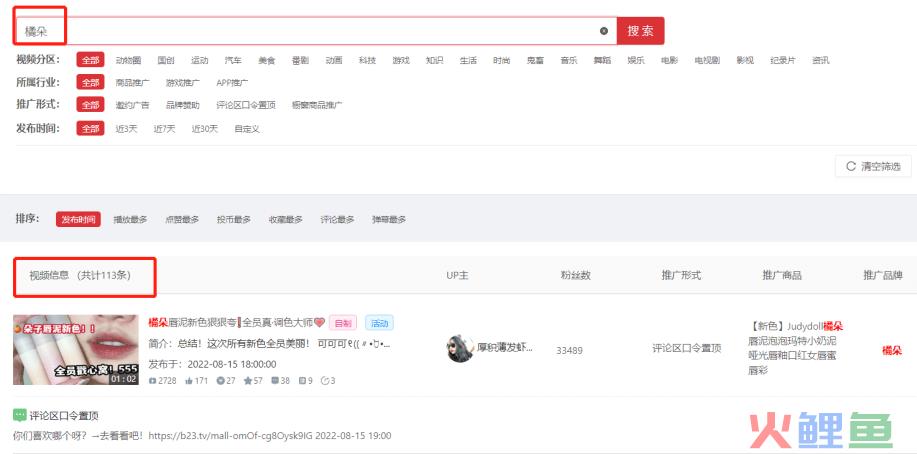Click the star favorites icon beside 57
The height and width of the screenshot is (454, 917).
[247, 381]
